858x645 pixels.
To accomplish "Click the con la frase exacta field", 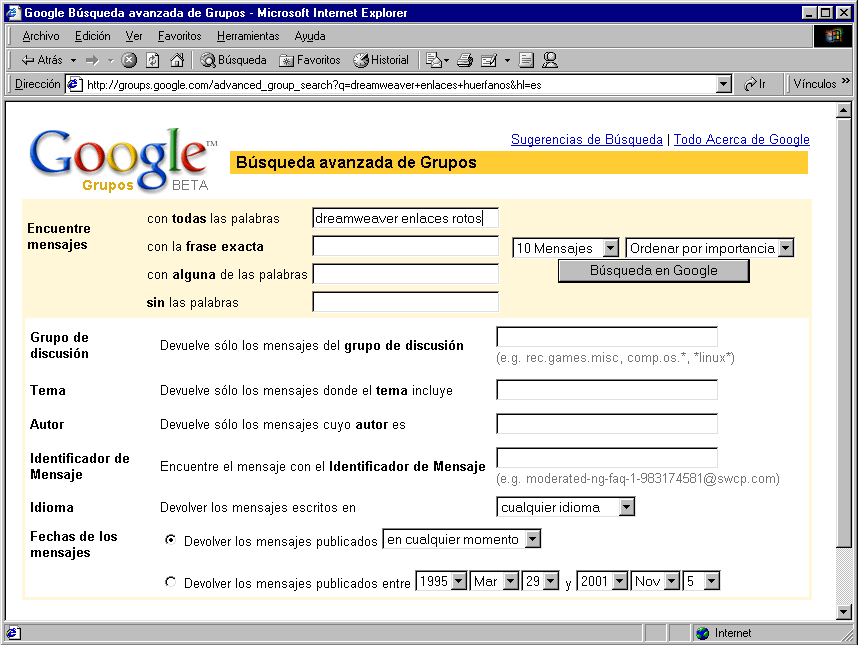I will point(405,246).
